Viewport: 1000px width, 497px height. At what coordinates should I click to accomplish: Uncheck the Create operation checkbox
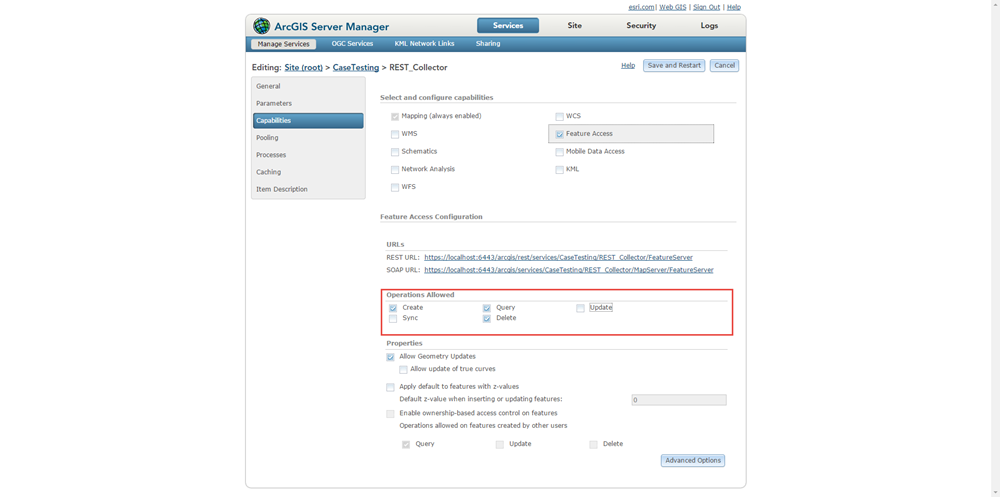[x=393, y=308]
